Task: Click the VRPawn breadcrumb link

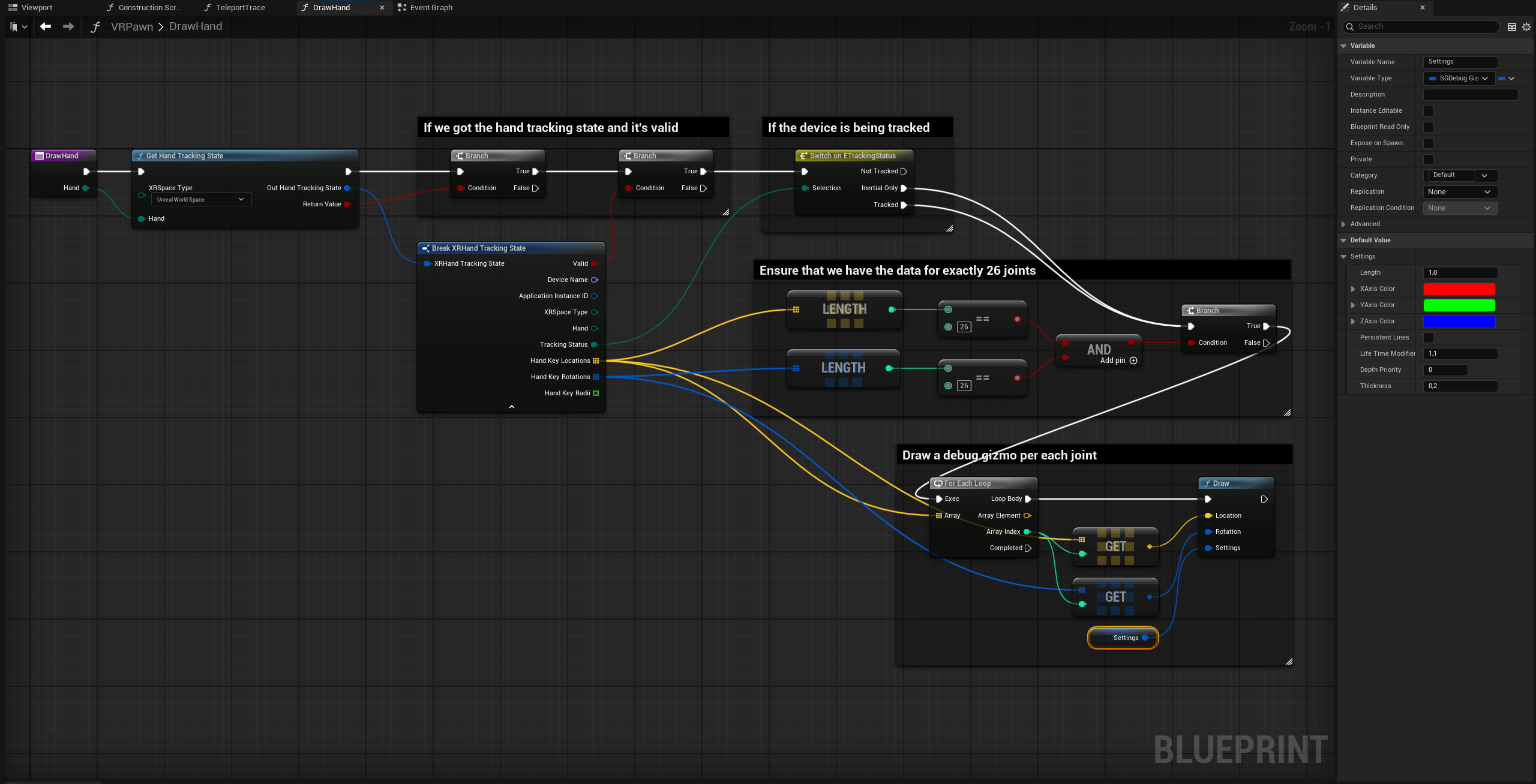Action: point(131,26)
